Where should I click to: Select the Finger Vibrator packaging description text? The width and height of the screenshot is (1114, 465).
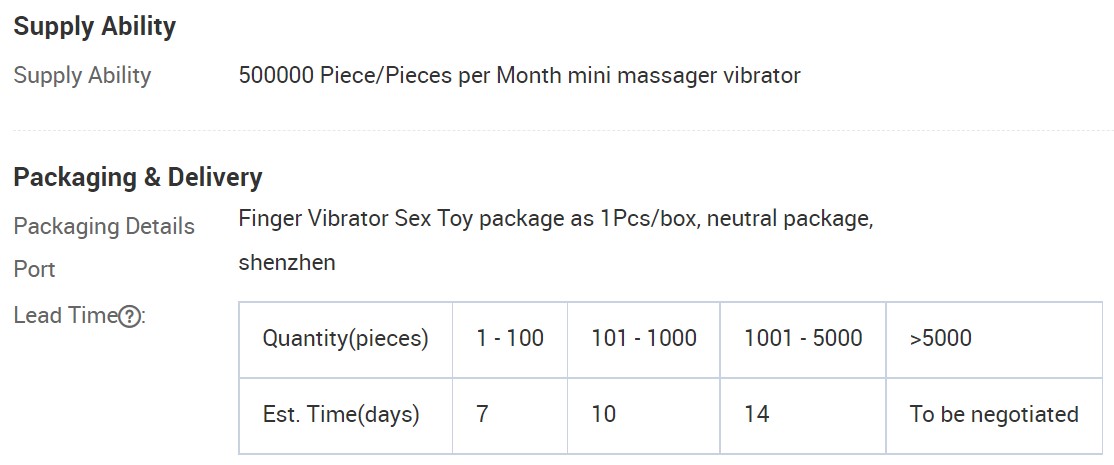click(556, 219)
